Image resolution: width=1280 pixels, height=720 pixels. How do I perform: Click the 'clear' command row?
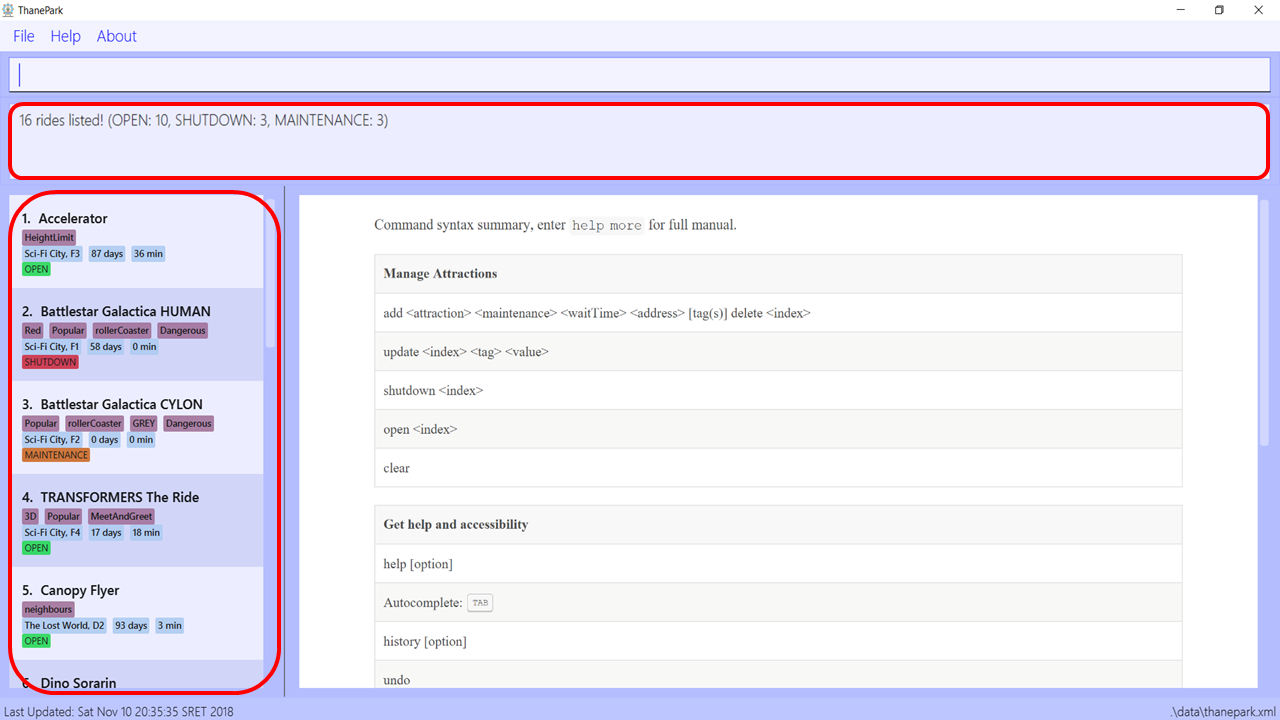point(778,468)
